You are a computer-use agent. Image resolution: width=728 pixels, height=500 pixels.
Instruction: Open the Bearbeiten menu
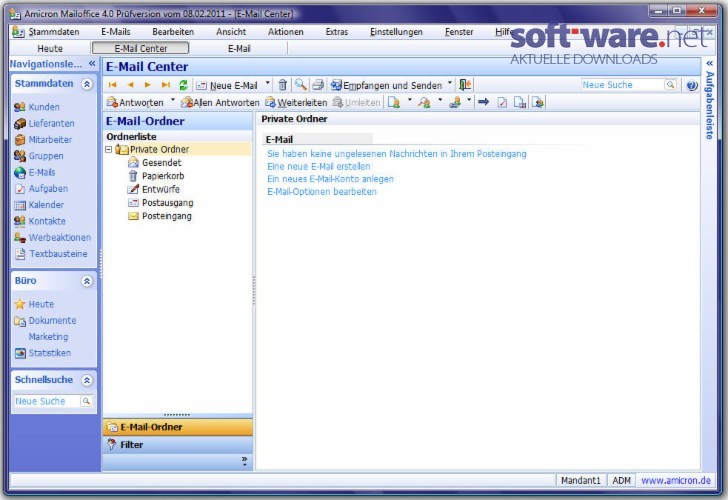tap(173, 32)
